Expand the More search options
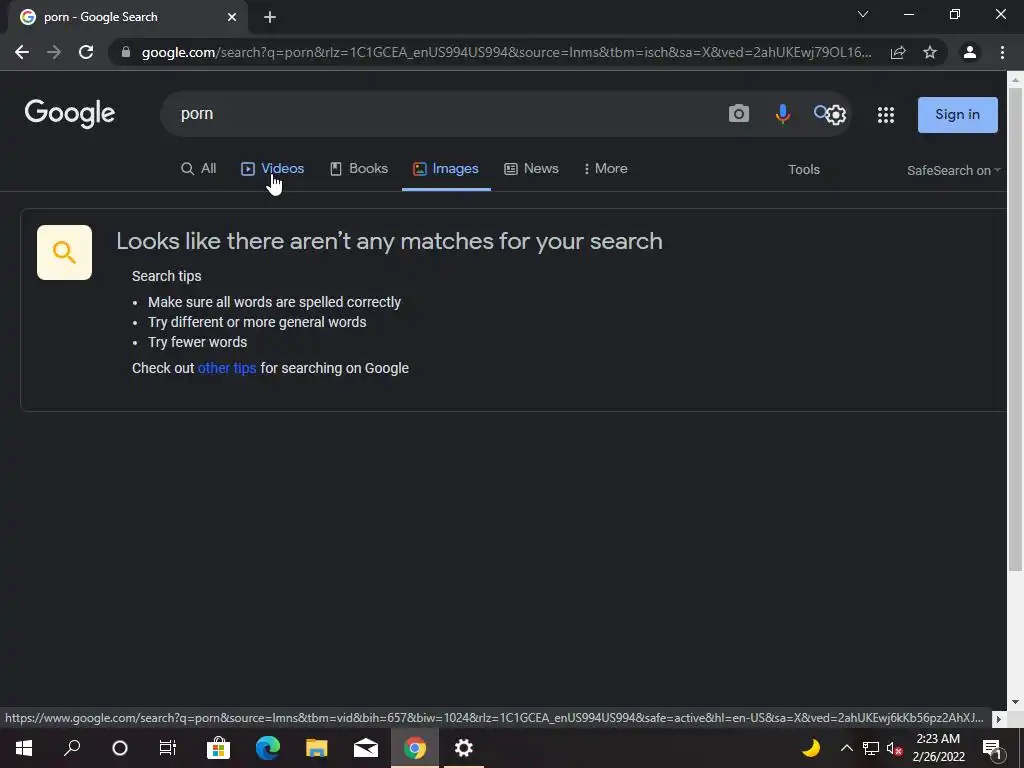Screen dimensions: 1024x768 tap(605, 168)
